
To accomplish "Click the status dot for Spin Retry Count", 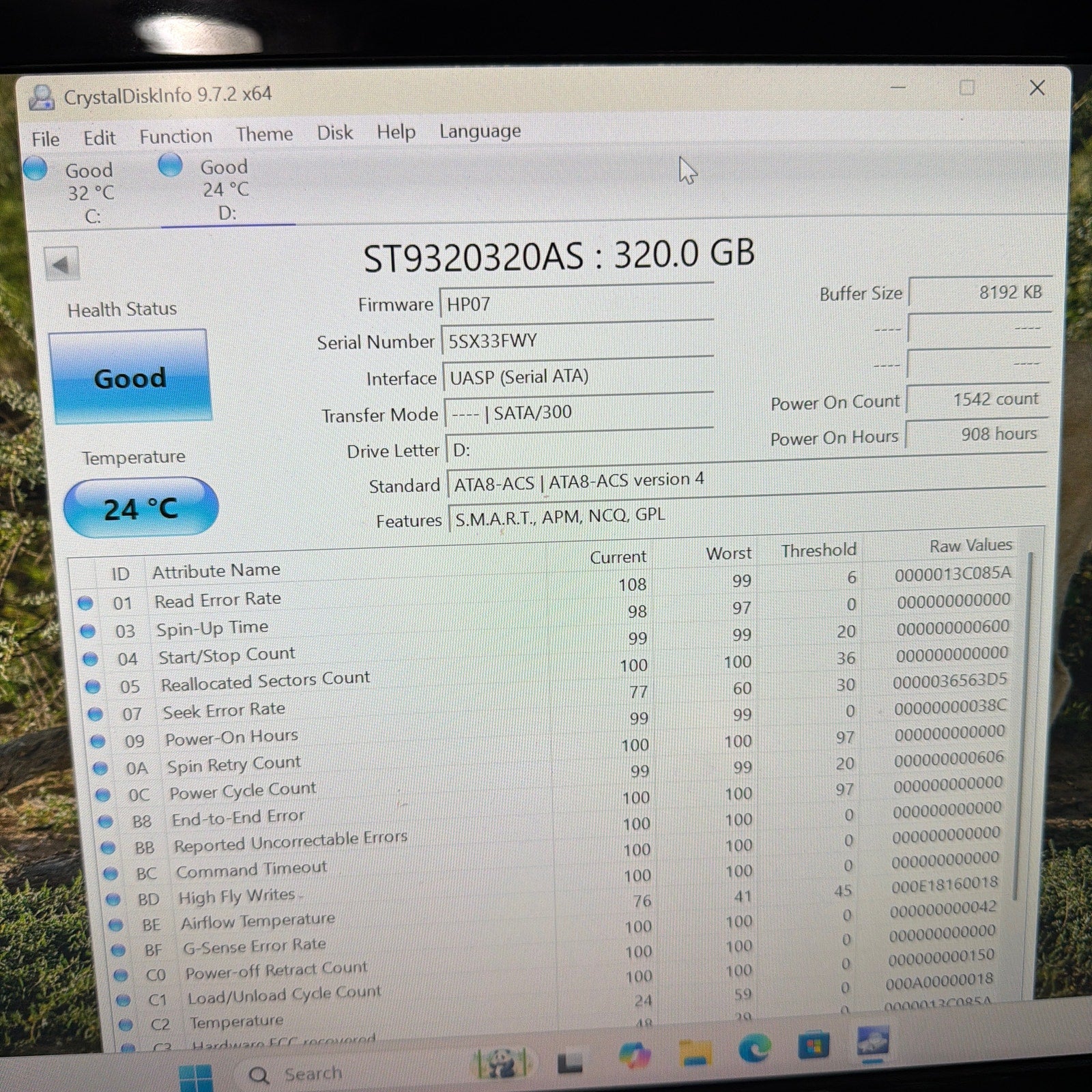I will (x=100, y=768).
